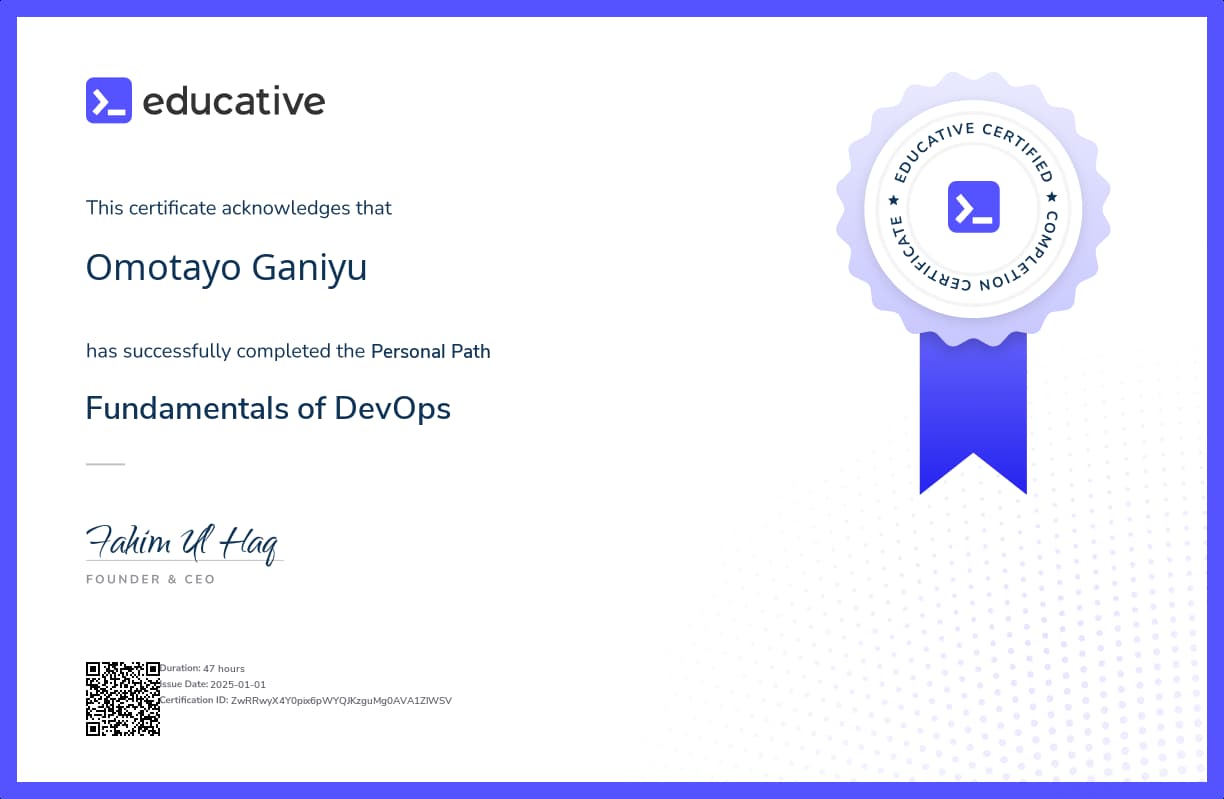The height and width of the screenshot is (799, 1224).
Task: Click the educative wordmark text
Action: (x=234, y=101)
